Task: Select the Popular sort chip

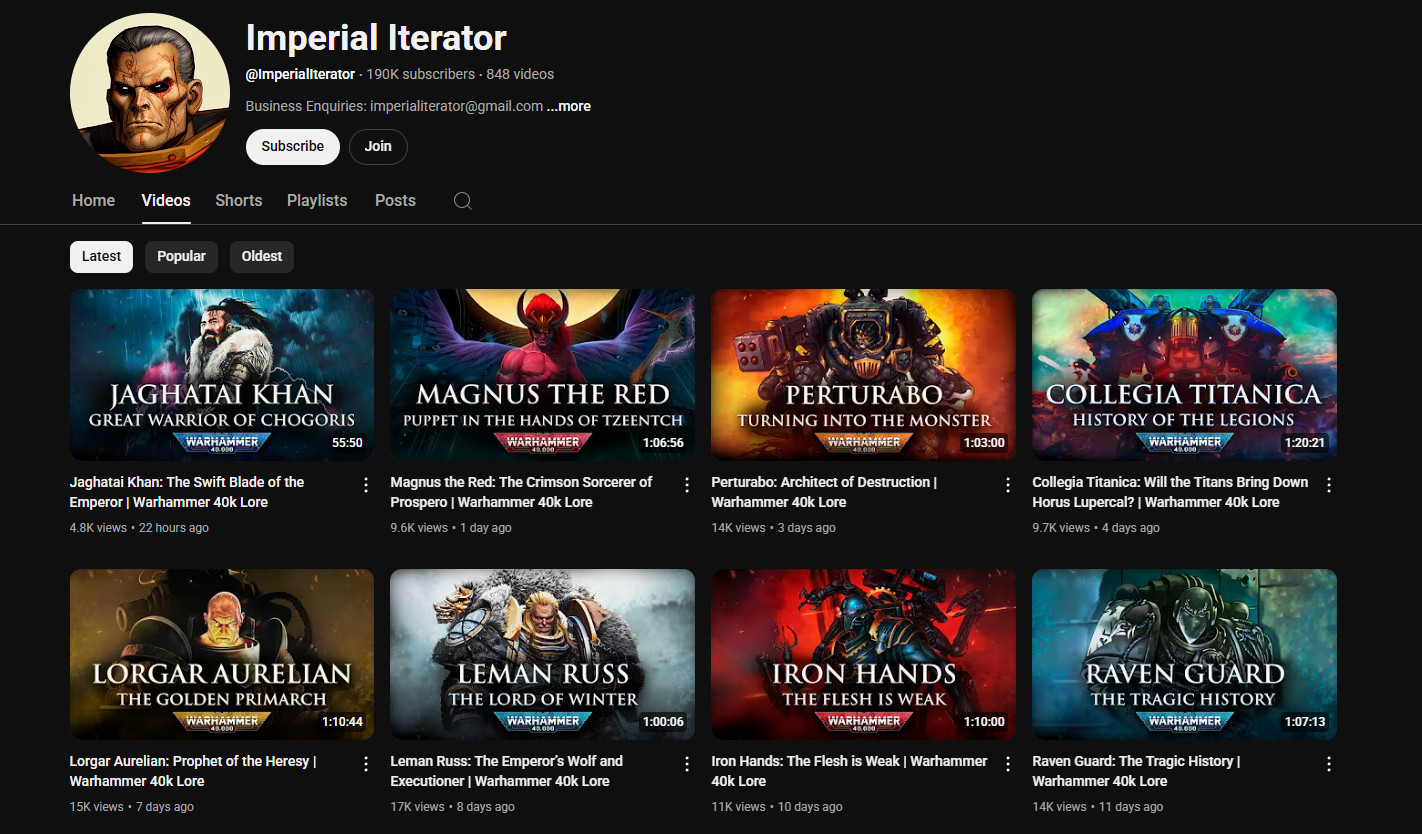Action: point(181,257)
